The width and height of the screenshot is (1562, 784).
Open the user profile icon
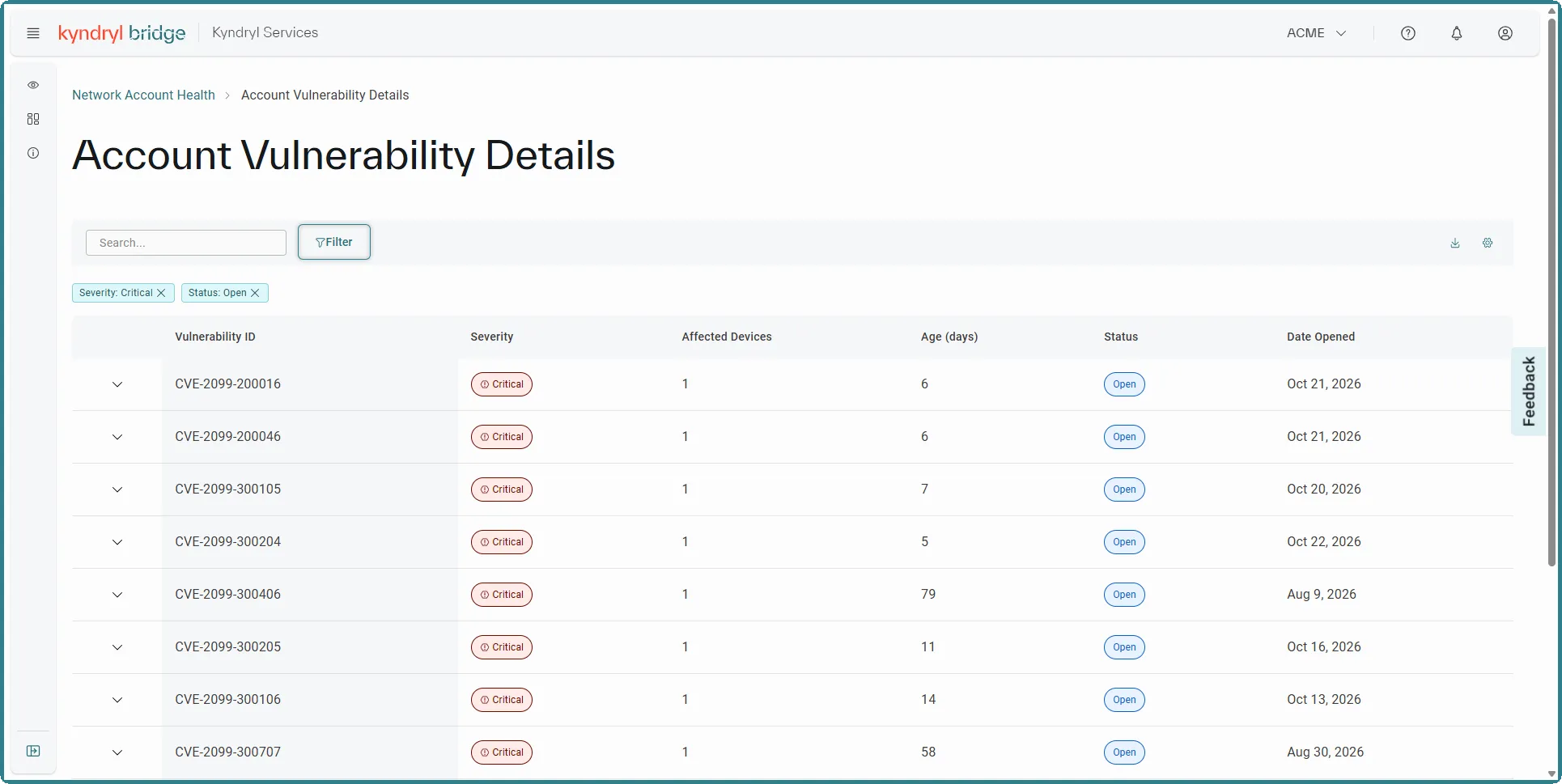pyautogui.click(x=1505, y=33)
